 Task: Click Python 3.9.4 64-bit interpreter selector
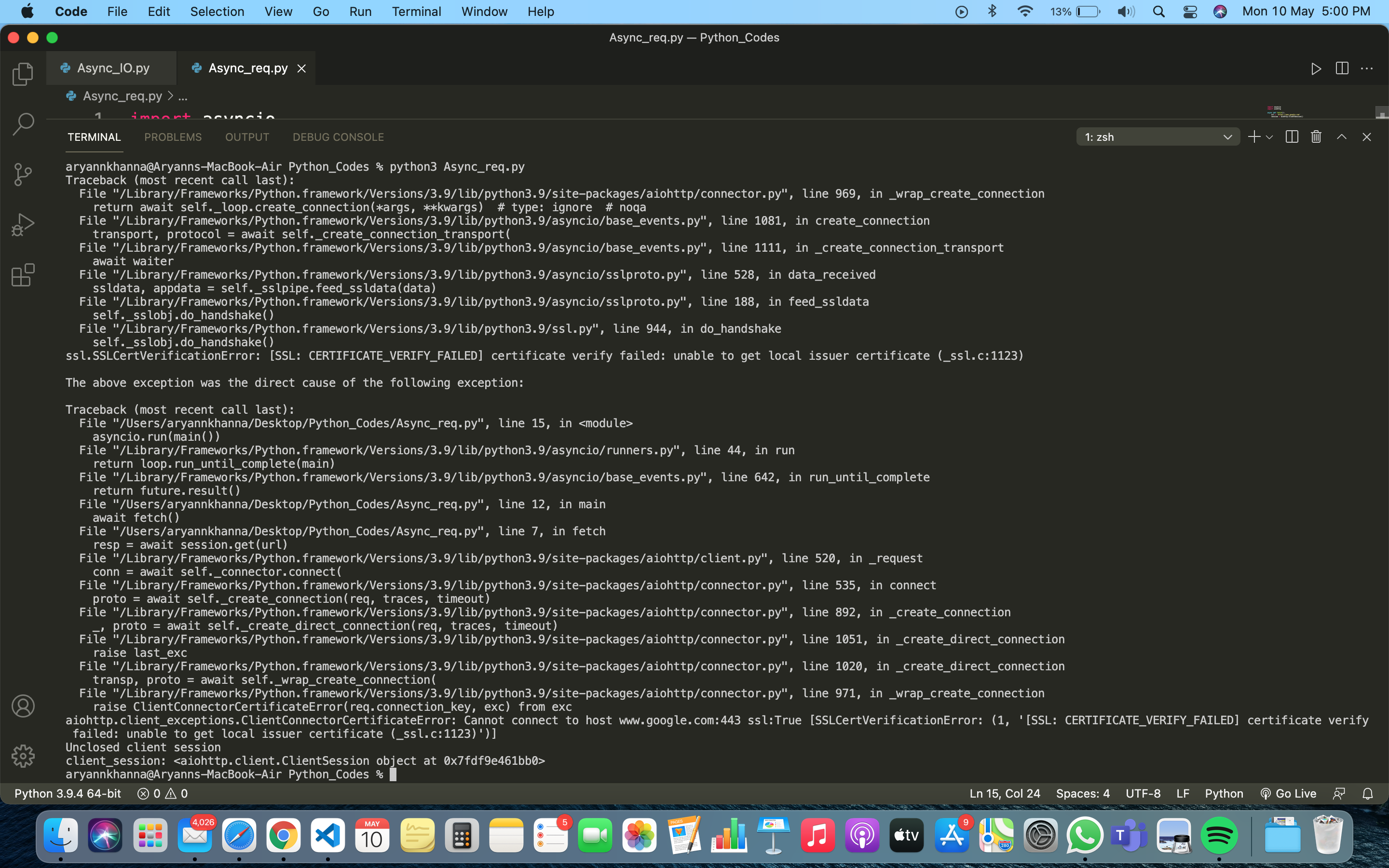coord(68,793)
